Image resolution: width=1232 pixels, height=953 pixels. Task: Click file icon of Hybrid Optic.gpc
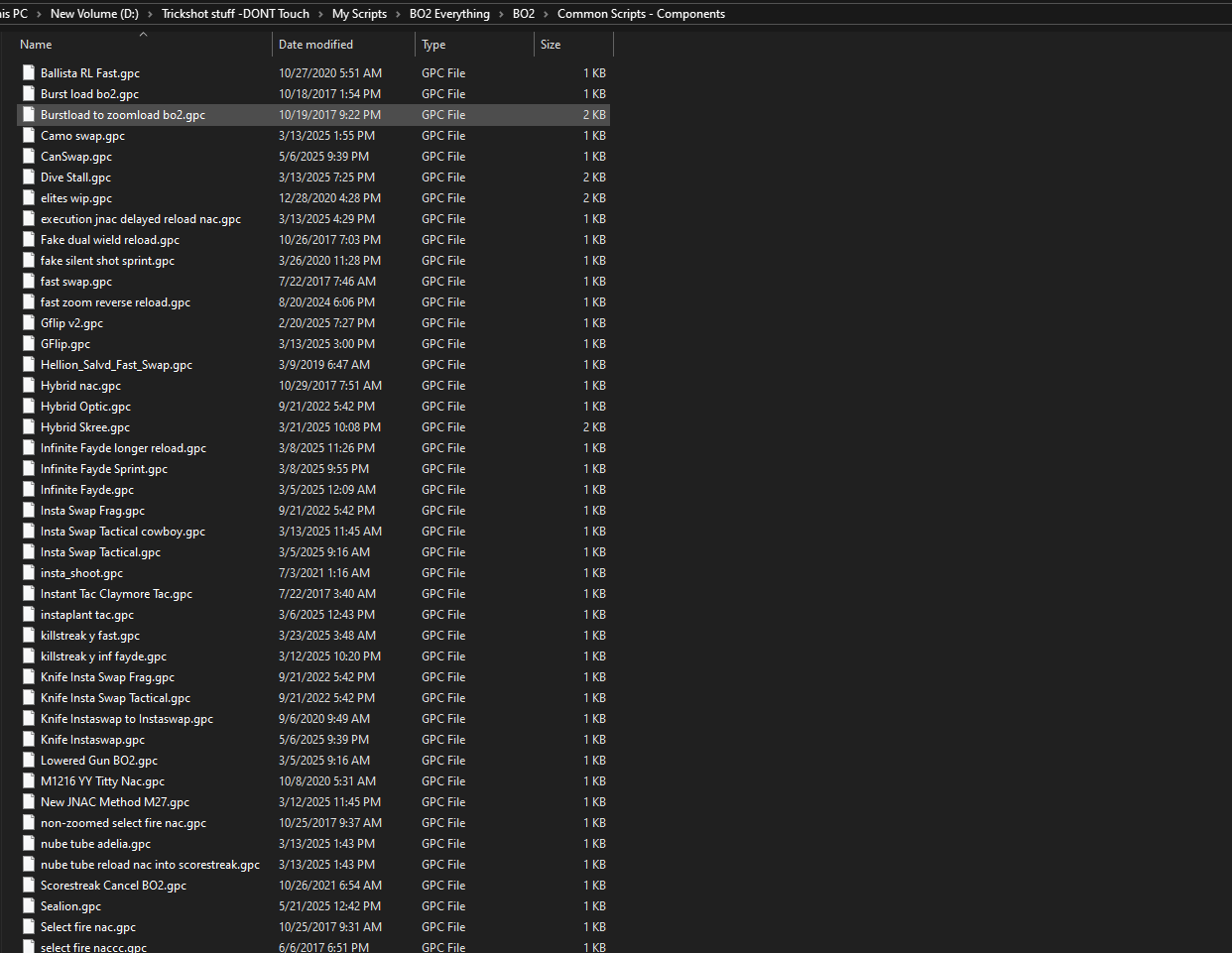[29, 406]
